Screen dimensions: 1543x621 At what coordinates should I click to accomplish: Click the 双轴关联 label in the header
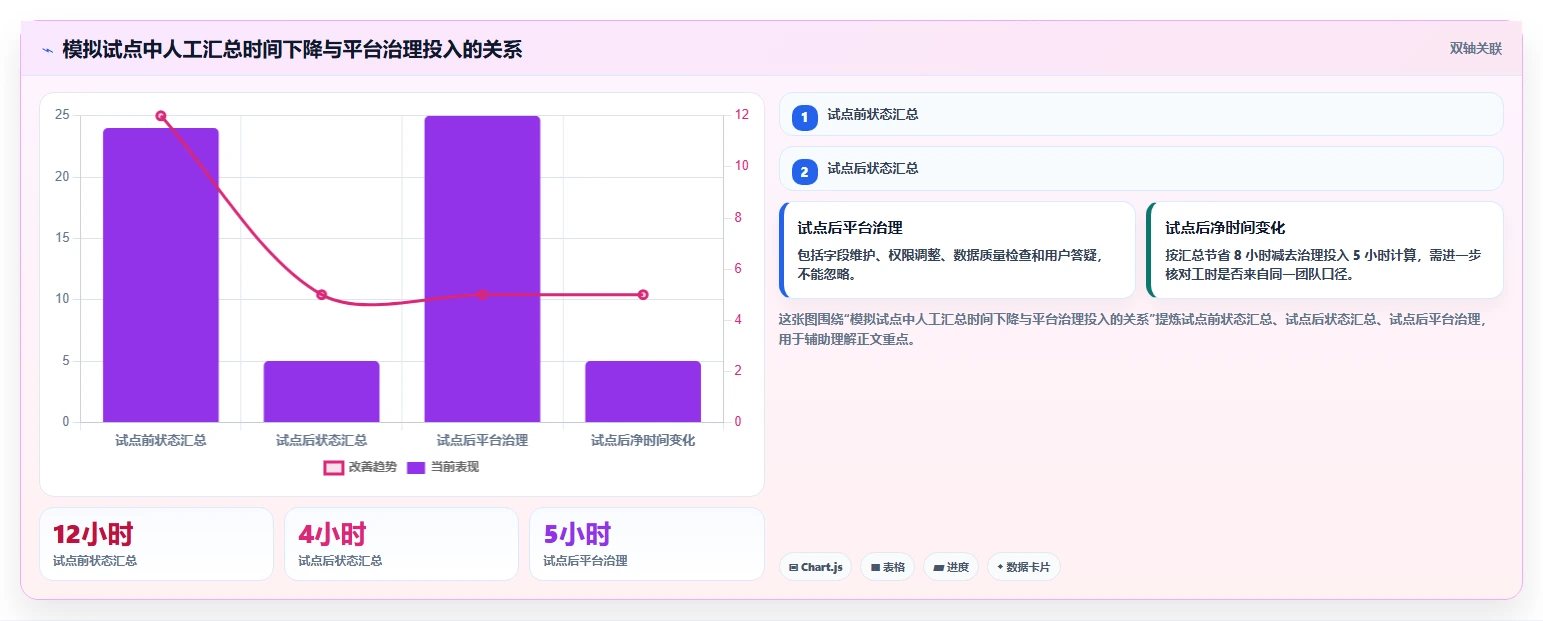pos(1476,49)
